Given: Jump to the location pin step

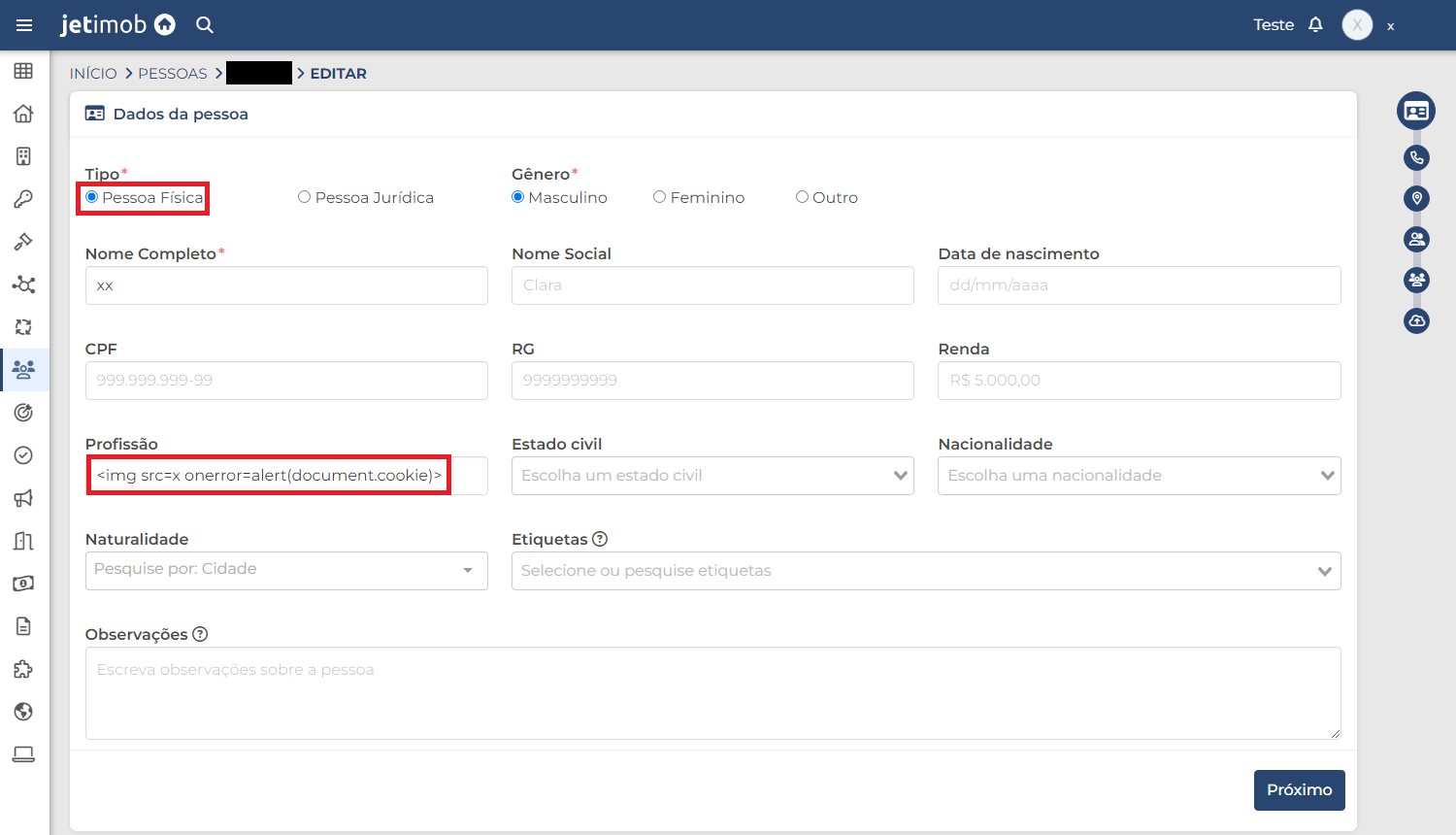Looking at the screenshot, I should click(1416, 198).
